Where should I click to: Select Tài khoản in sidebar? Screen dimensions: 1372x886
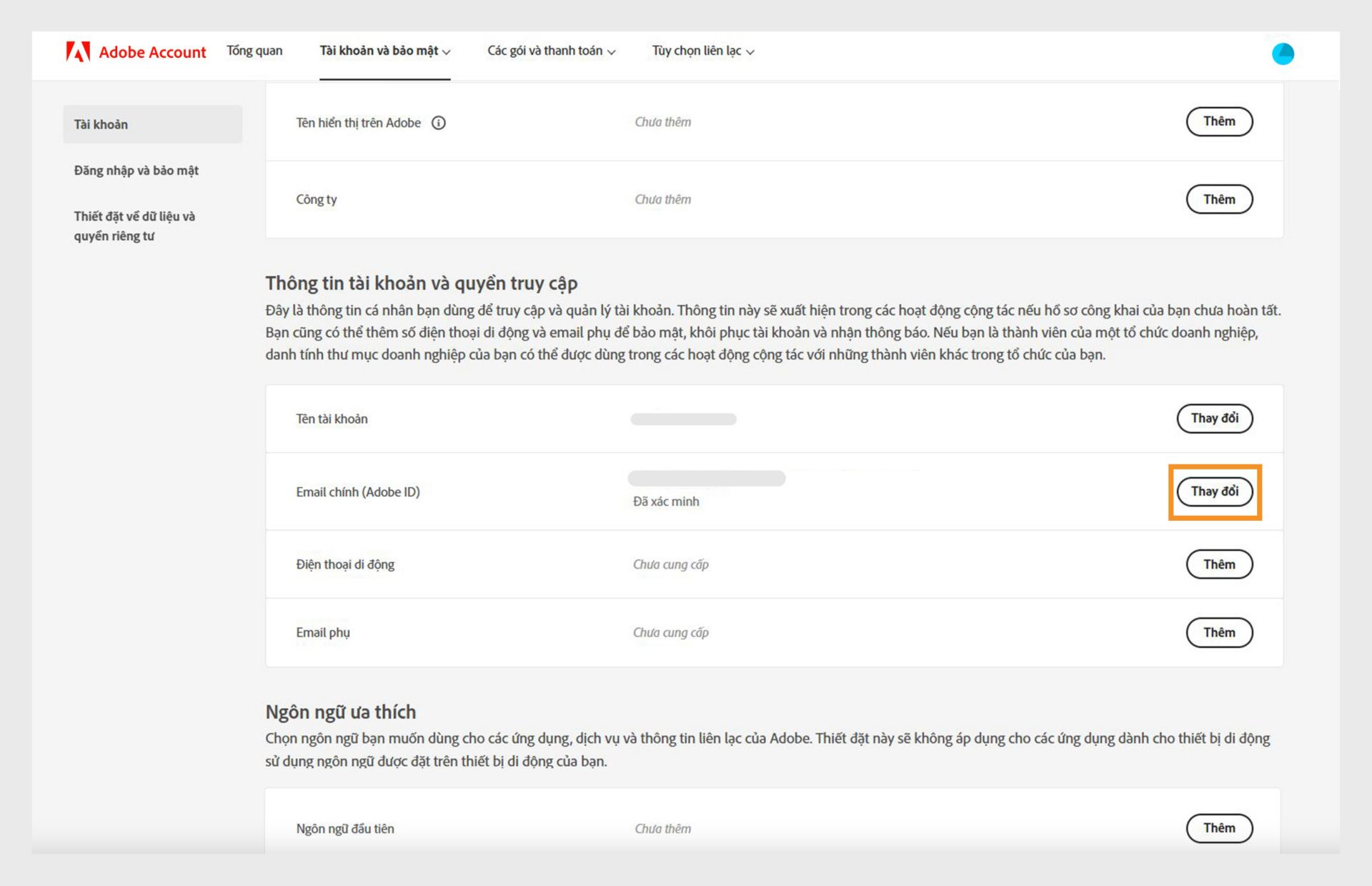point(152,124)
